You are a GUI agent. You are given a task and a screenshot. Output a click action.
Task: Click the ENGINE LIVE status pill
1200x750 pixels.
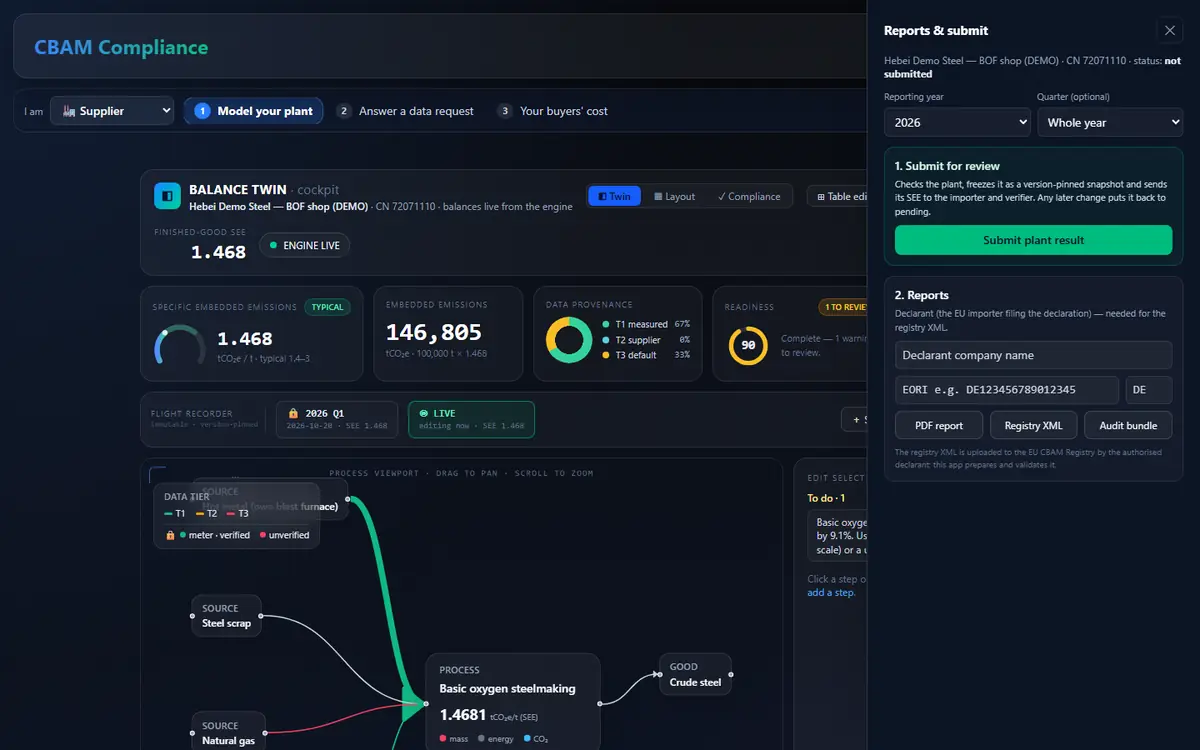pos(305,245)
